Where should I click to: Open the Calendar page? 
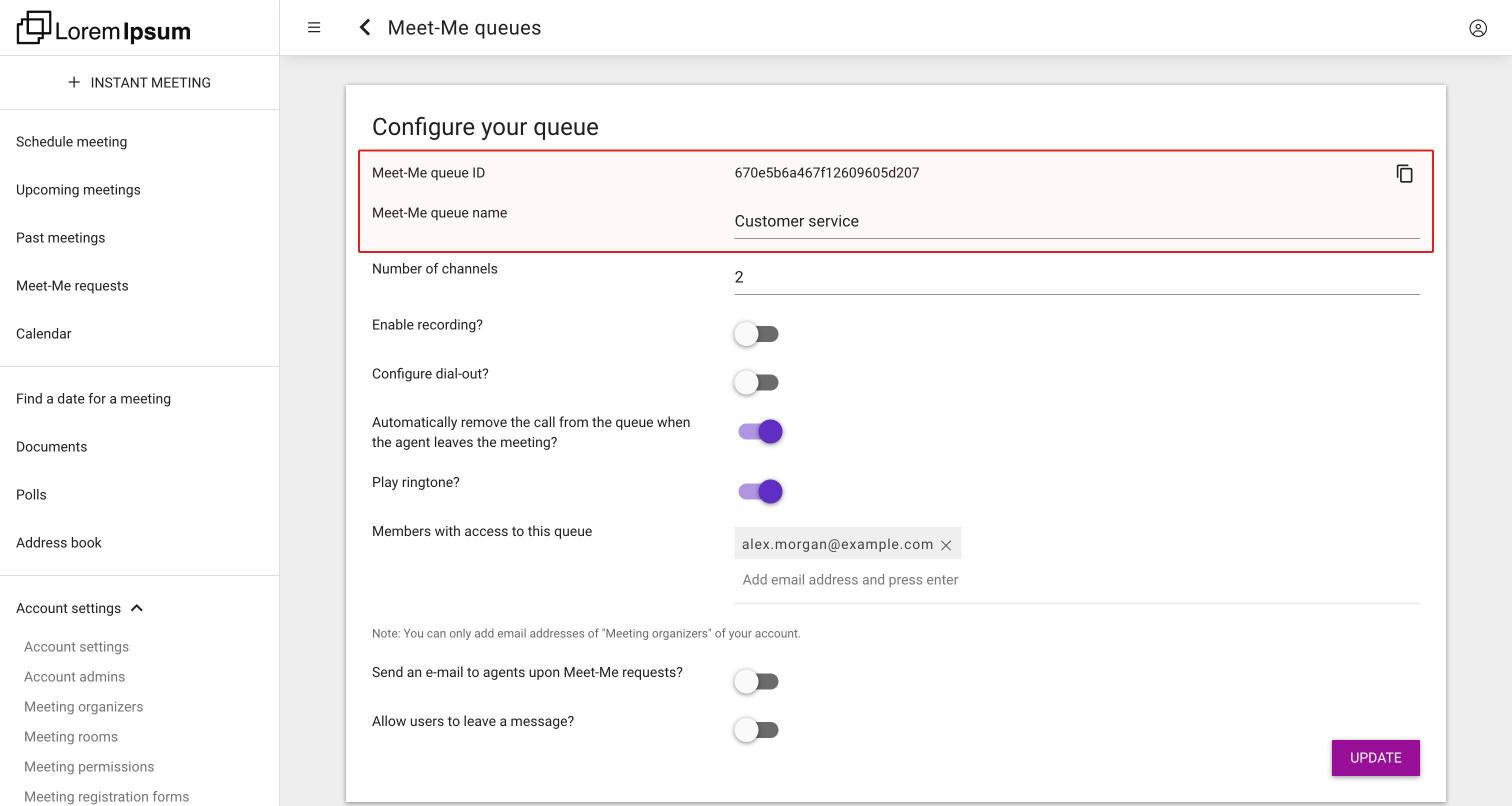43,334
